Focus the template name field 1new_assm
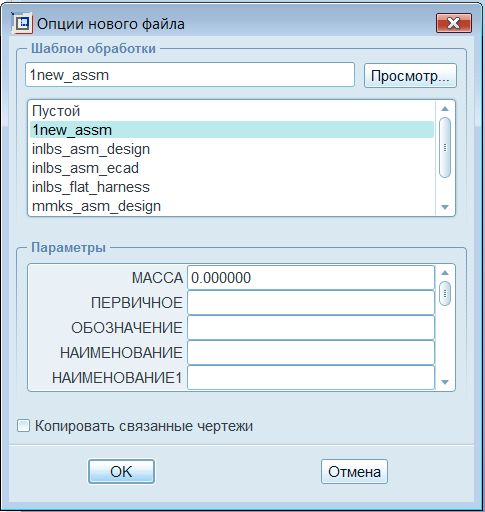Viewport: 485px width, 512px height. (x=190, y=75)
